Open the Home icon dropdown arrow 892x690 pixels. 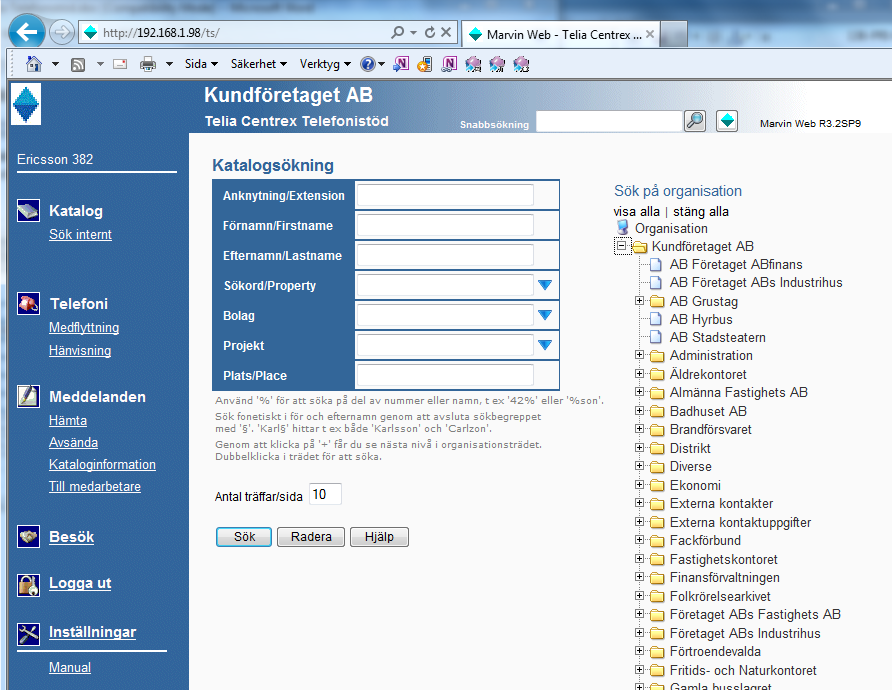tap(55, 64)
